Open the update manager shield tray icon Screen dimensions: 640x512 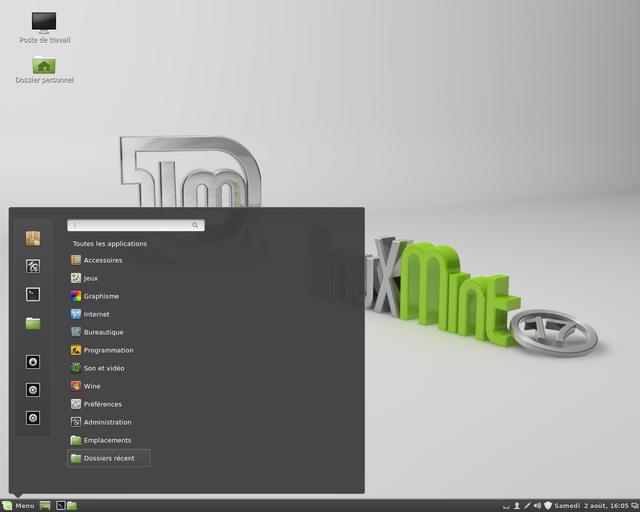coord(548,505)
